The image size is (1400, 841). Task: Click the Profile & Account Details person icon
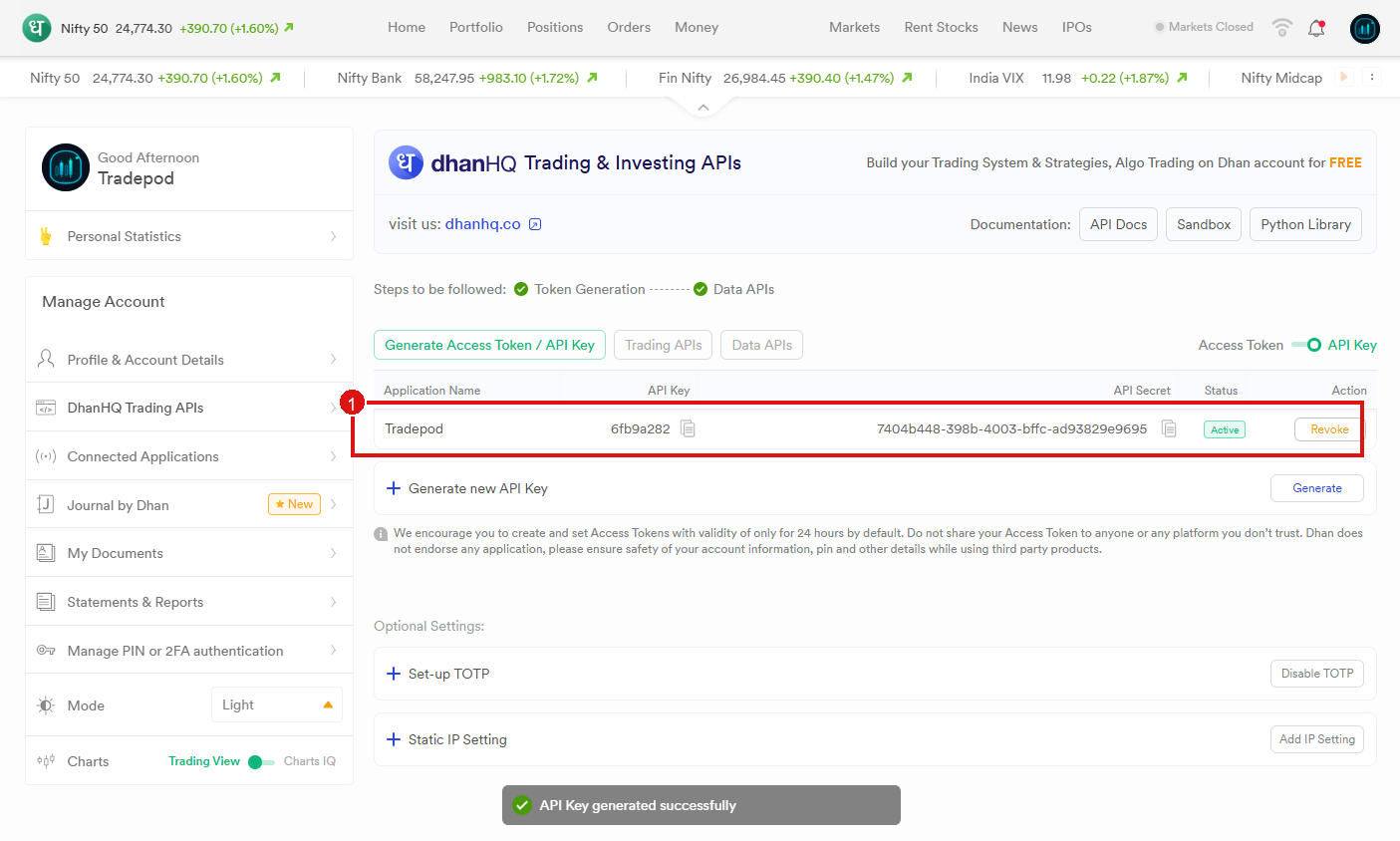click(46, 359)
